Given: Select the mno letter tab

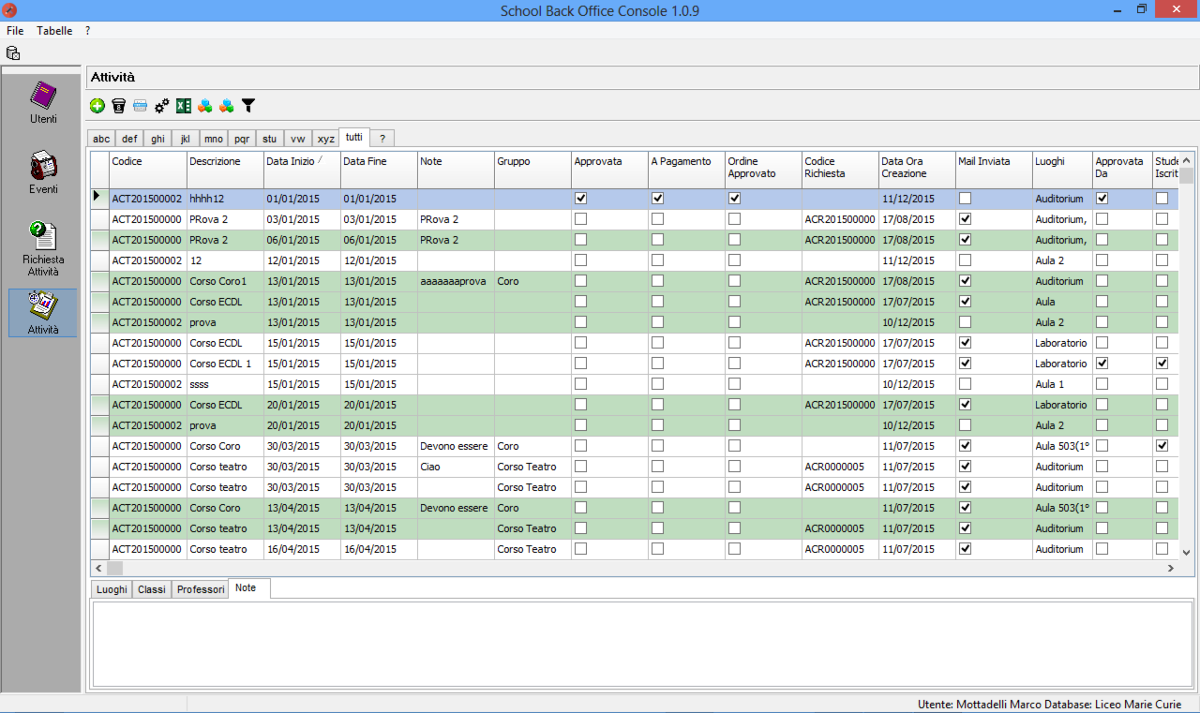Looking at the screenshot, I should pos(213,139).
